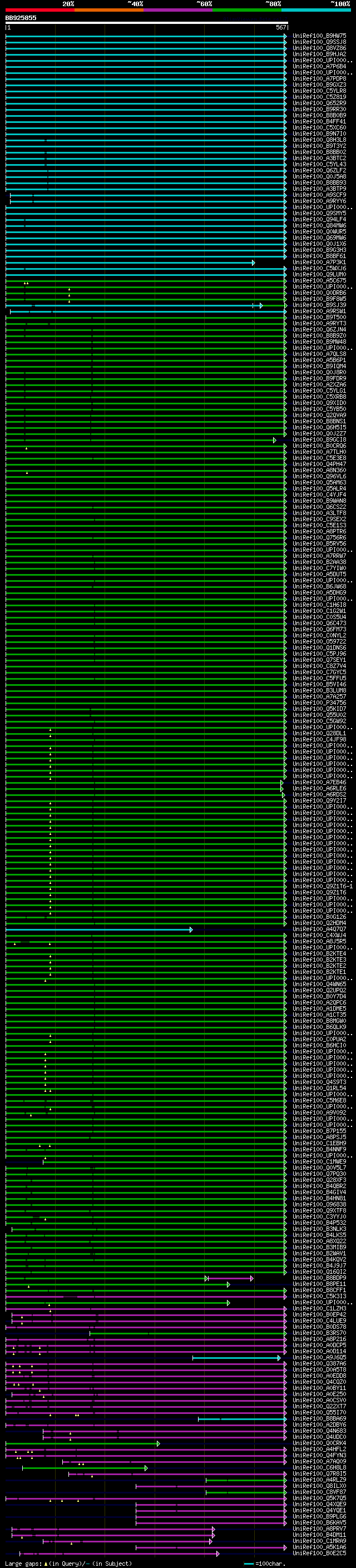Select the UniRef100_B3RS70 label
This screenshot has width=356, height=1568.
tap(319, 1333)
